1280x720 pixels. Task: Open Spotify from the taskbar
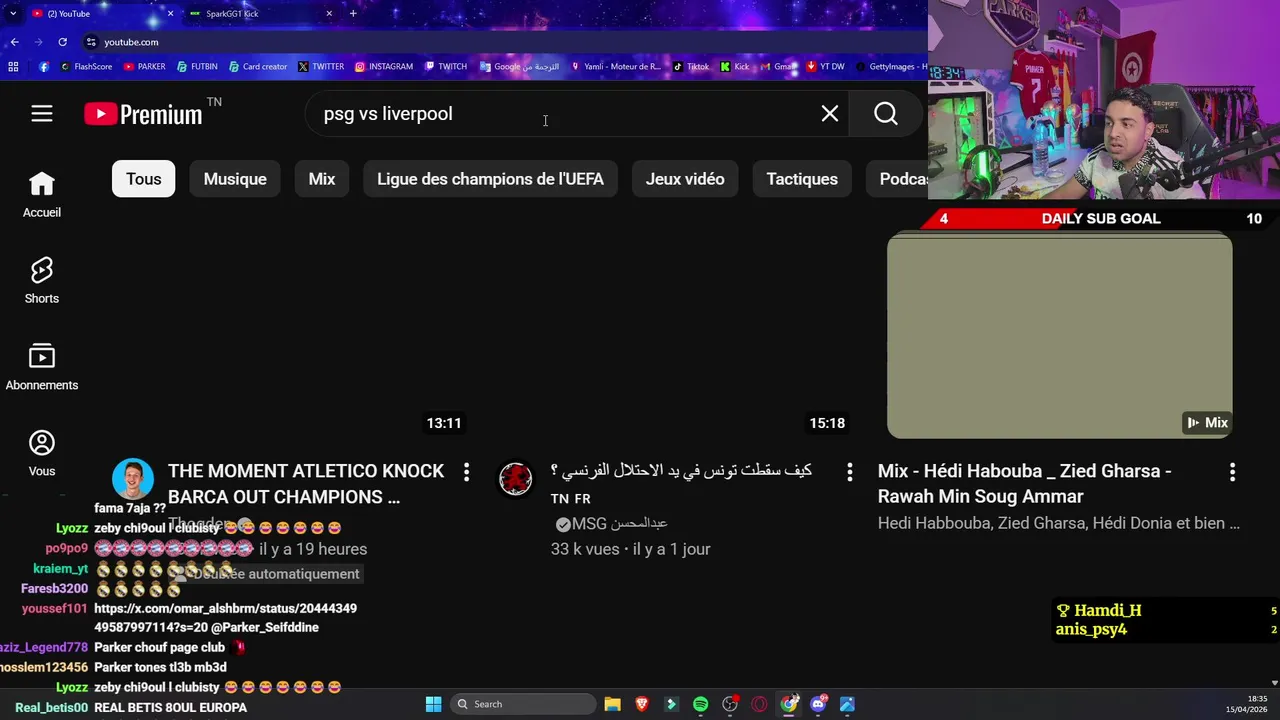(701, 704)
